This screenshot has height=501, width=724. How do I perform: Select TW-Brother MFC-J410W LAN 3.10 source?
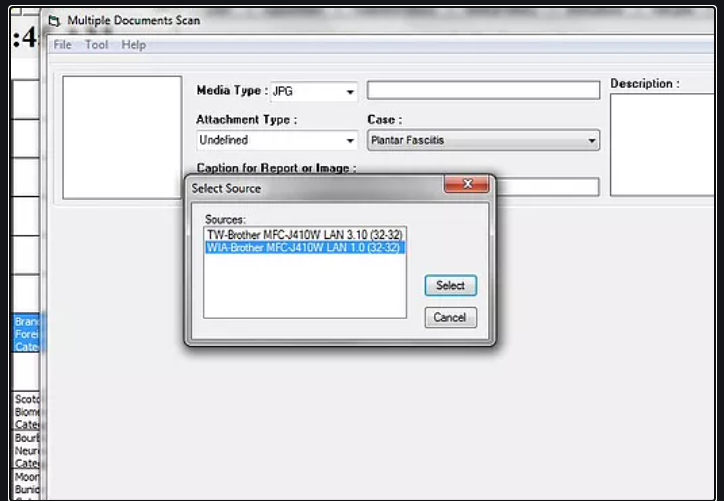[305, 235]
